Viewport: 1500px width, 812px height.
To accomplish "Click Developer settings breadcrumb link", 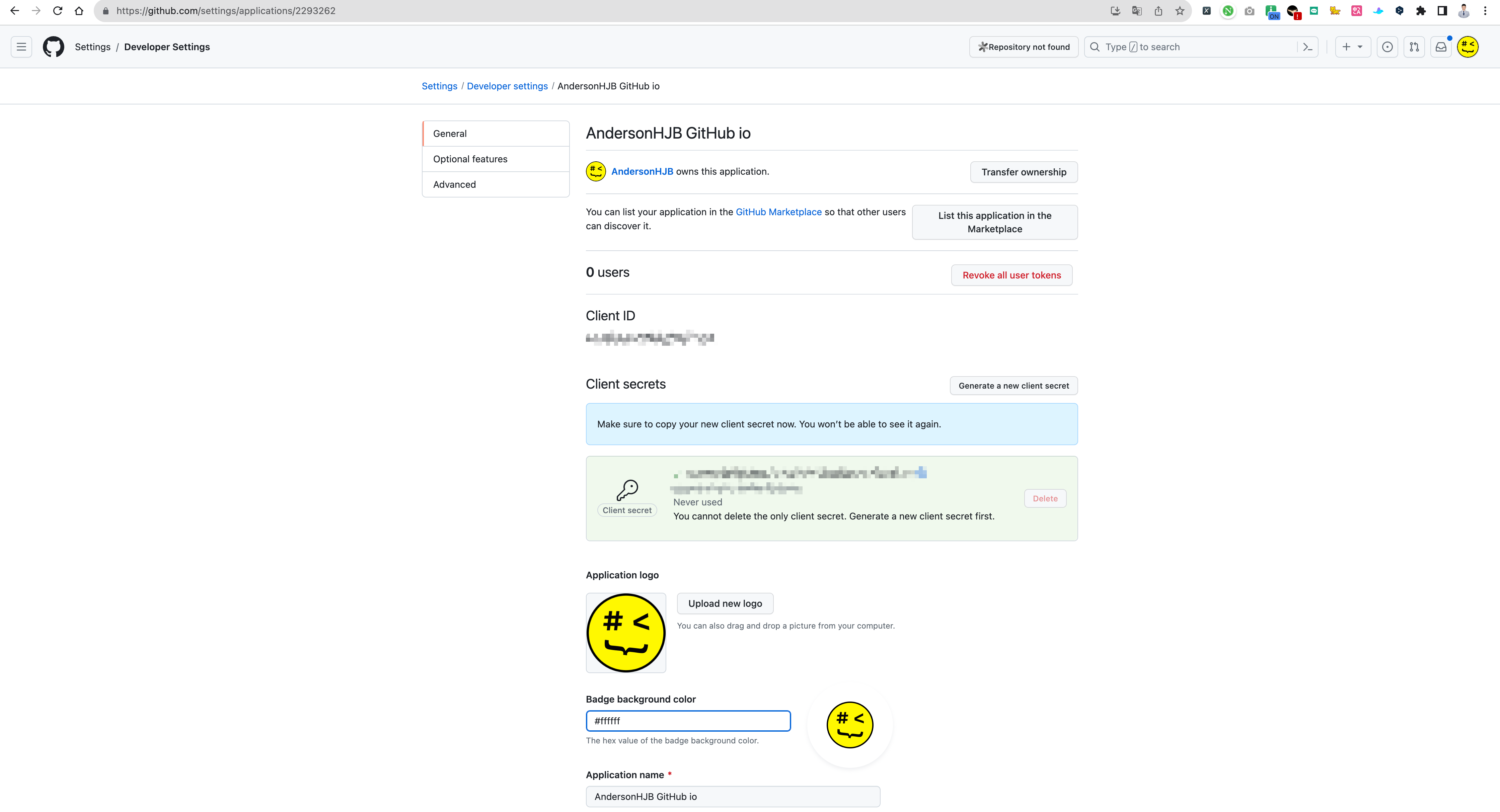I will point(507,86).
